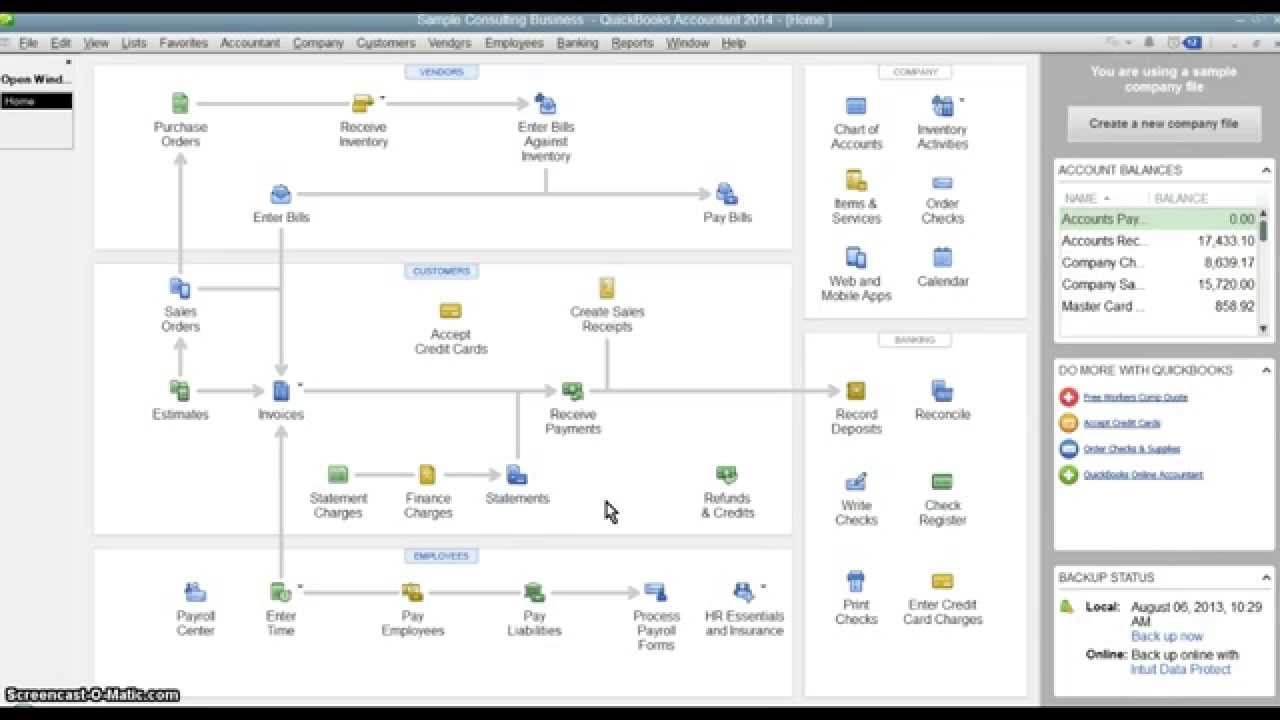The image size is (1280, 720).
Task: Click Inventory Activities icon
Action: (941, 106)
